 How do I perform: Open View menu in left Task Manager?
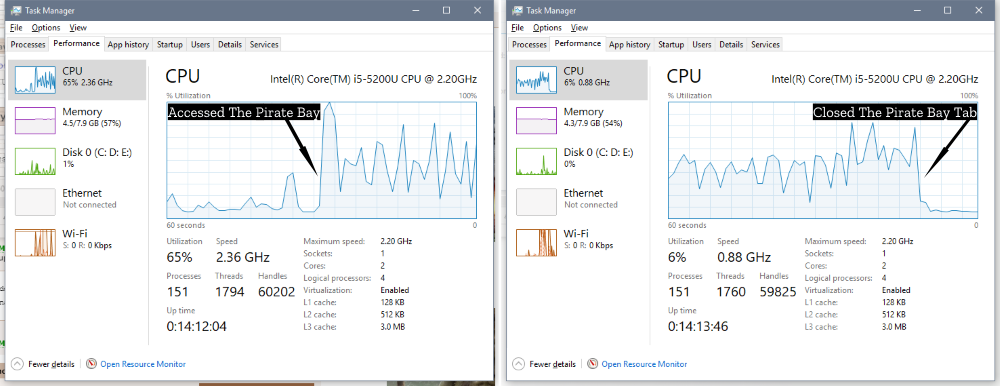78,28
